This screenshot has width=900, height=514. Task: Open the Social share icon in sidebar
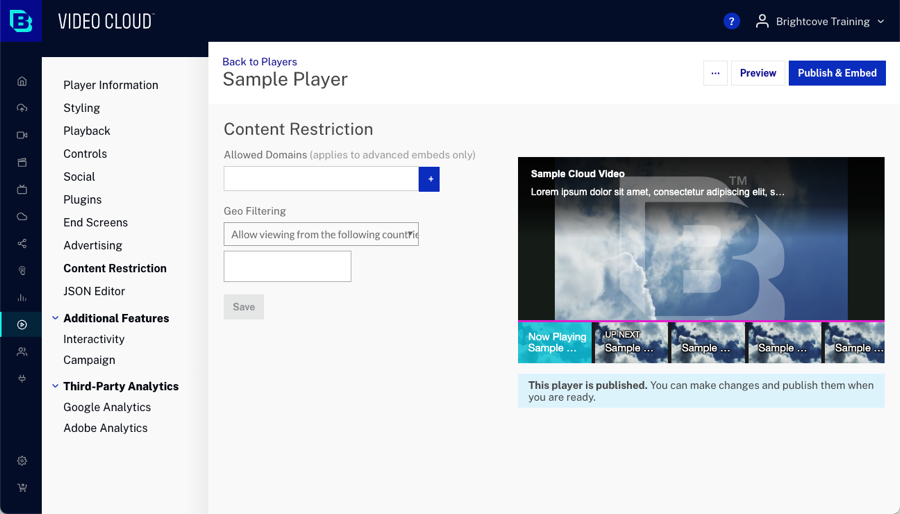click(21, 244)
